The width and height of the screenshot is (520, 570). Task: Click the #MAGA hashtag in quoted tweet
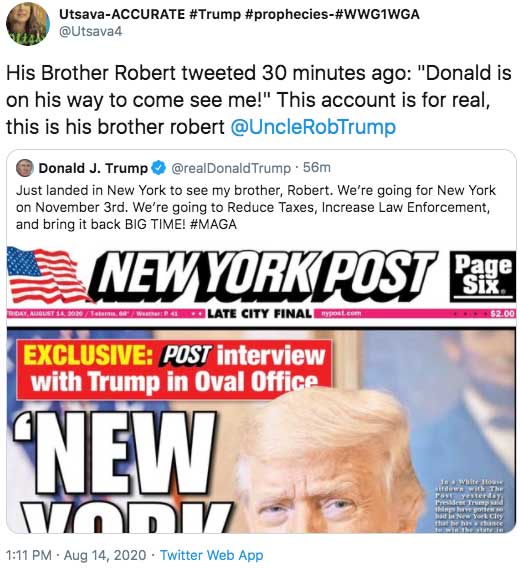click(213, 224)
